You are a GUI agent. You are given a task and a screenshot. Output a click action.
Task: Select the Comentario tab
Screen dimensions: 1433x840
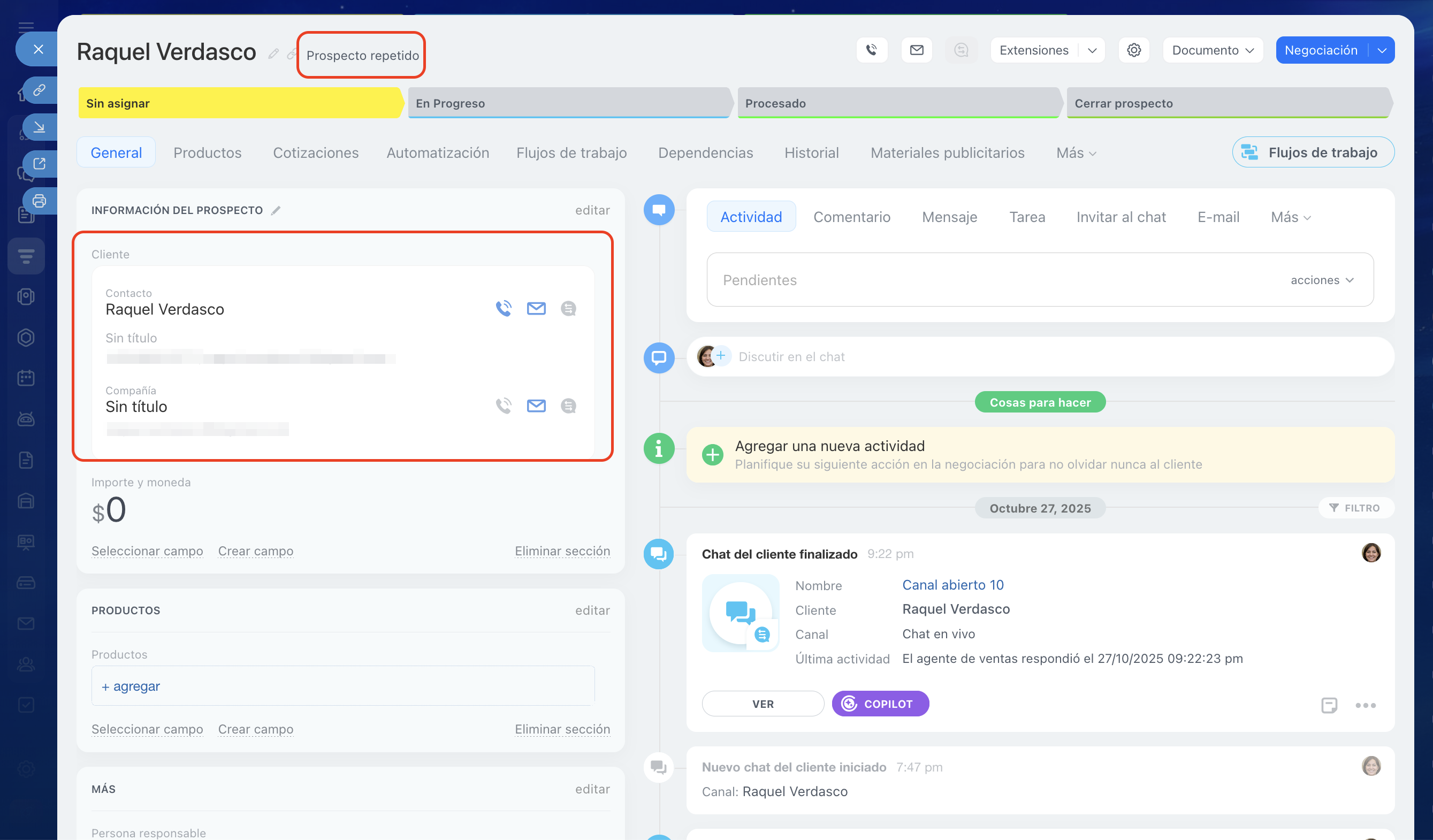pyautogui.click(x=851, y=217)
